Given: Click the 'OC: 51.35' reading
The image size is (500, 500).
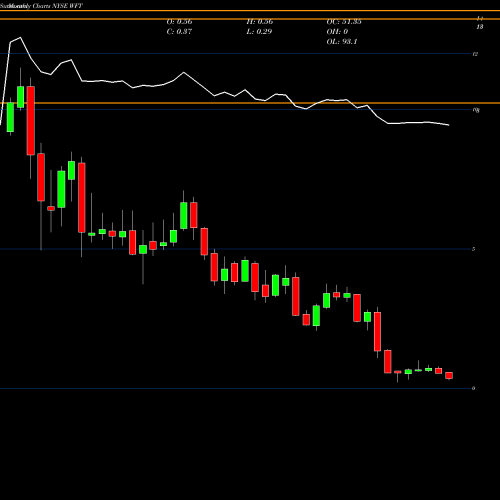Looking at the screenshot, I should [x=344, y=22].
